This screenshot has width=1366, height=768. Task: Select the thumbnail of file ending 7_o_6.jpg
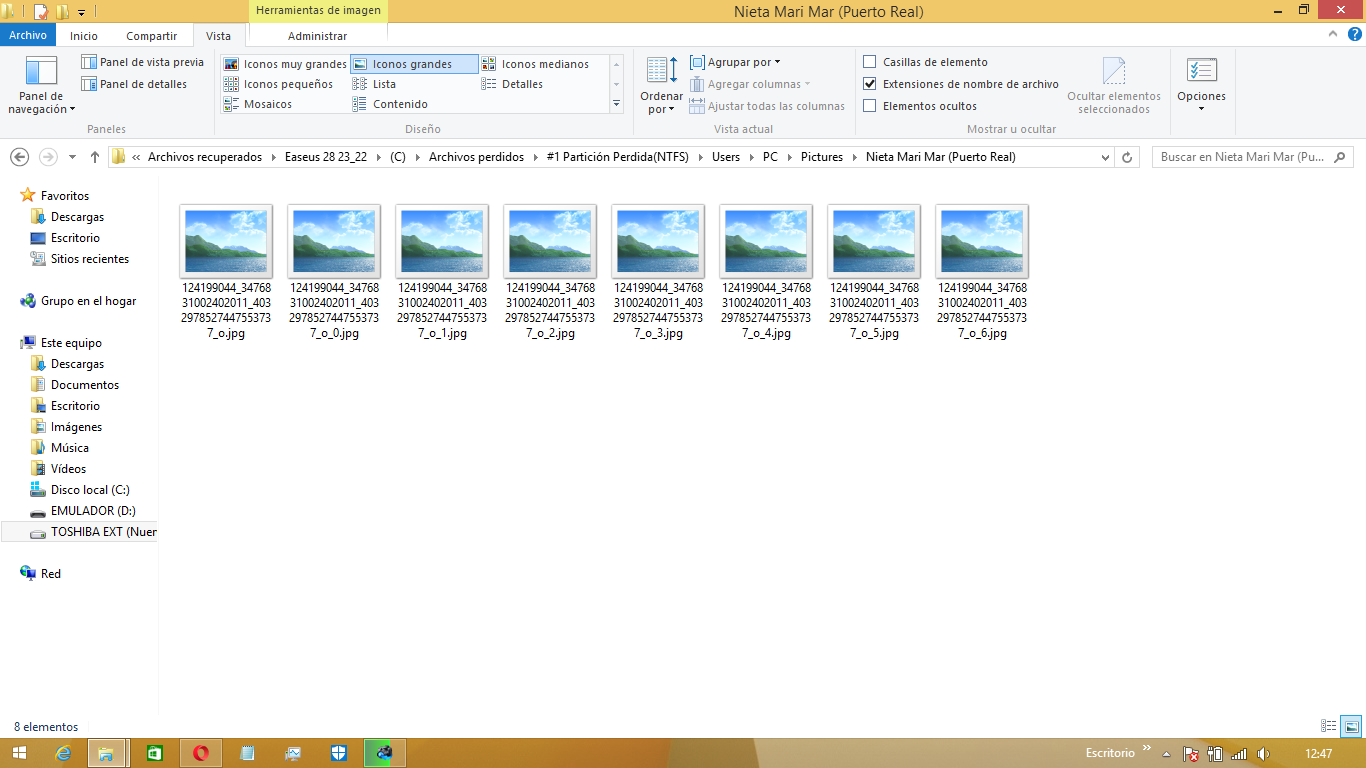982,241
